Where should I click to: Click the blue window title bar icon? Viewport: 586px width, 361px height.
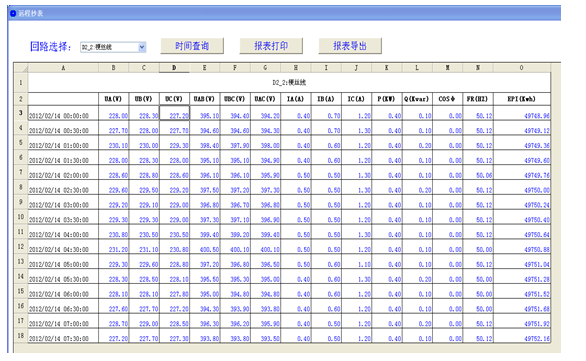13,13
